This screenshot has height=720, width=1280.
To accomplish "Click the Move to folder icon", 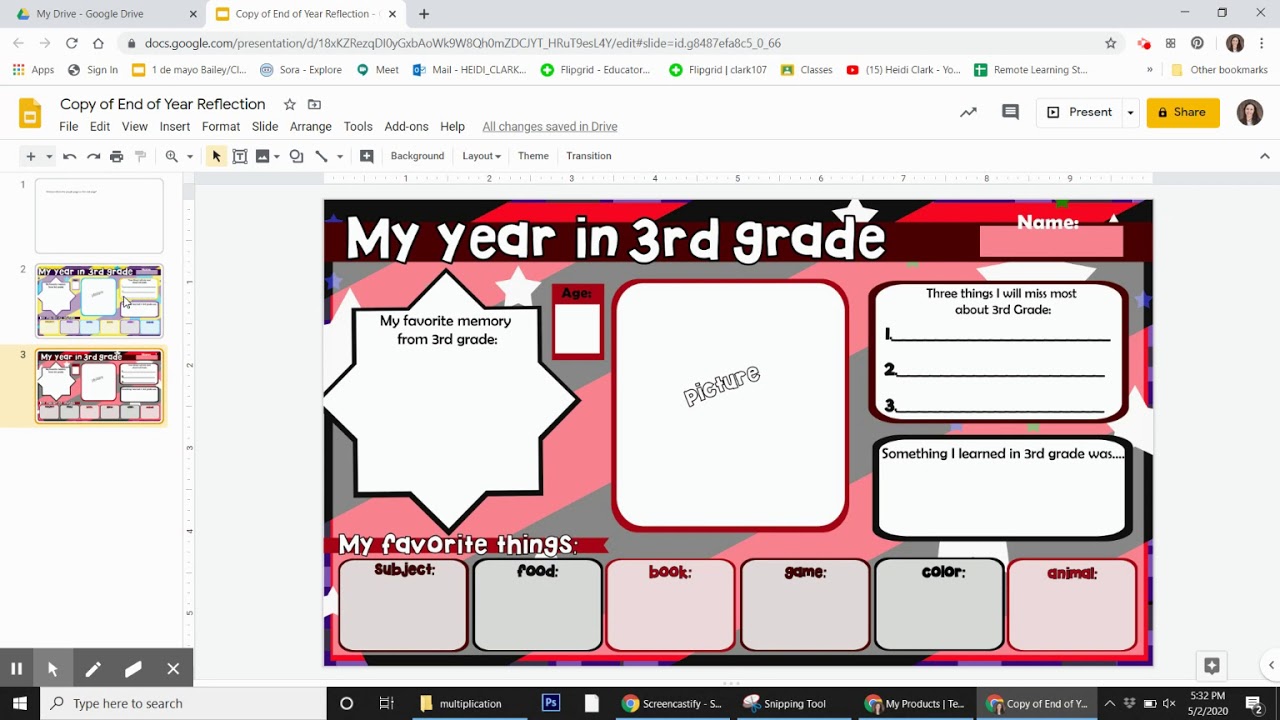I will pos(314,104).
